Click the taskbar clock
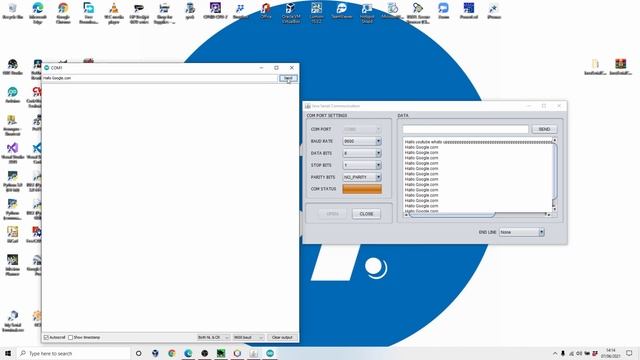The image size is (640, 360). 611,353
